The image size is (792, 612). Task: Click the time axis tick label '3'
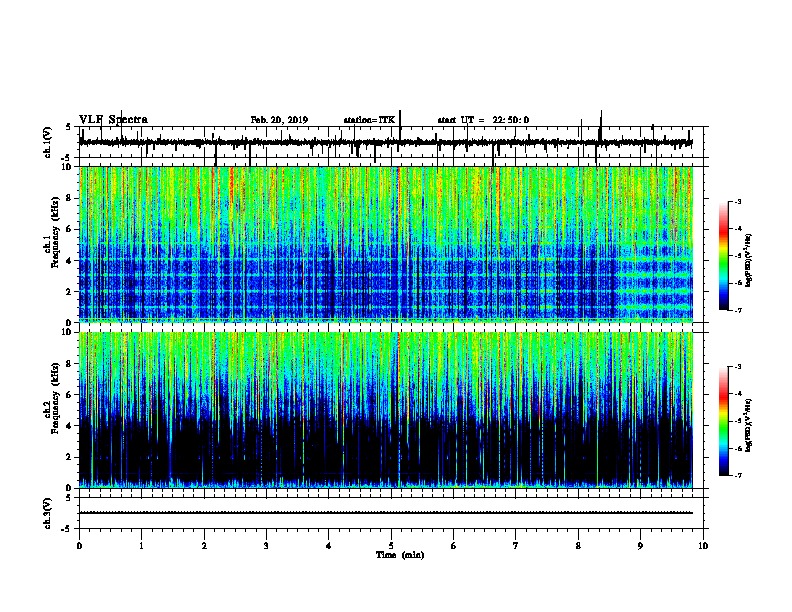coord(266,546)
